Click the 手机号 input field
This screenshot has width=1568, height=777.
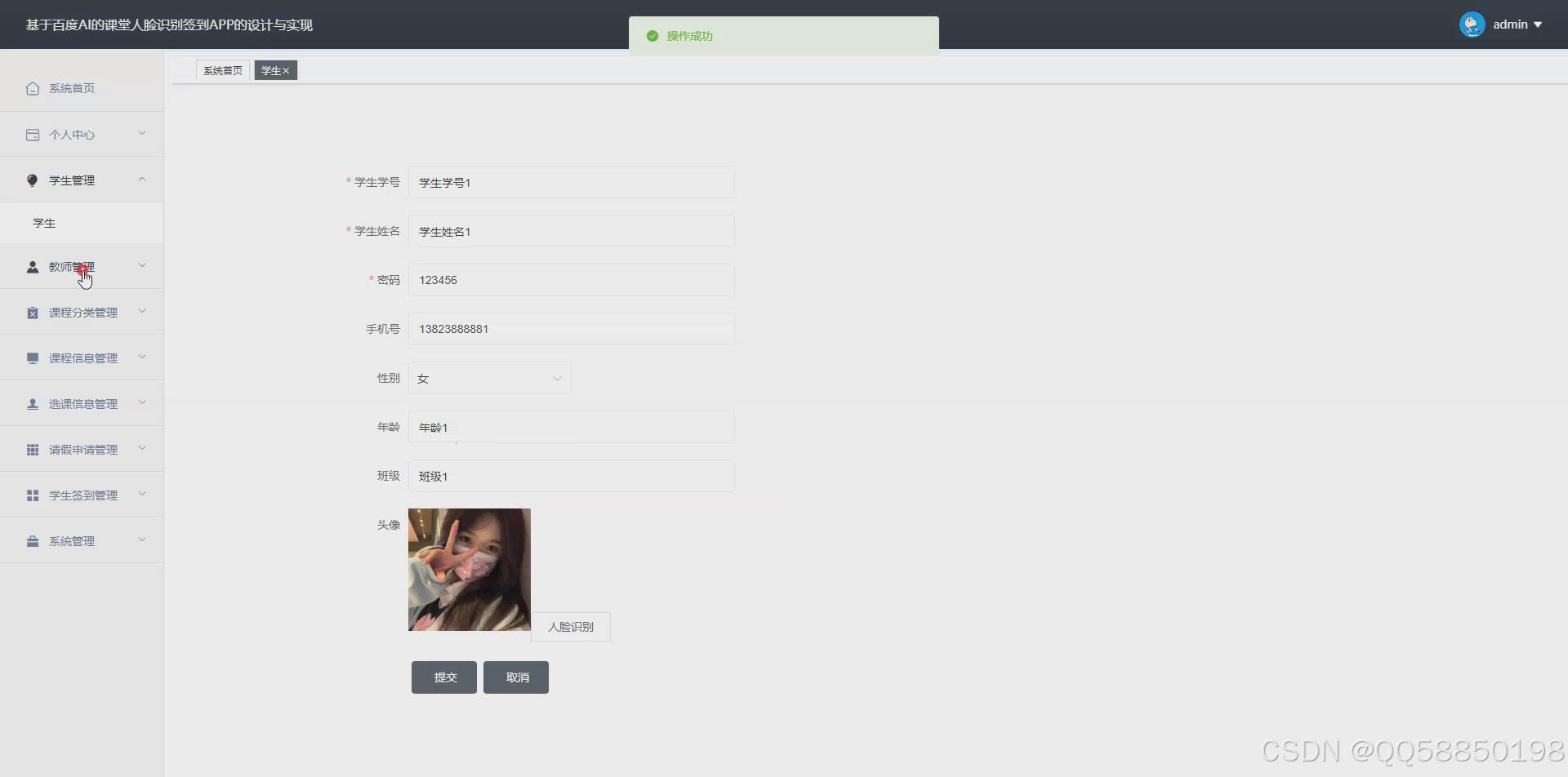click(571, 329)
